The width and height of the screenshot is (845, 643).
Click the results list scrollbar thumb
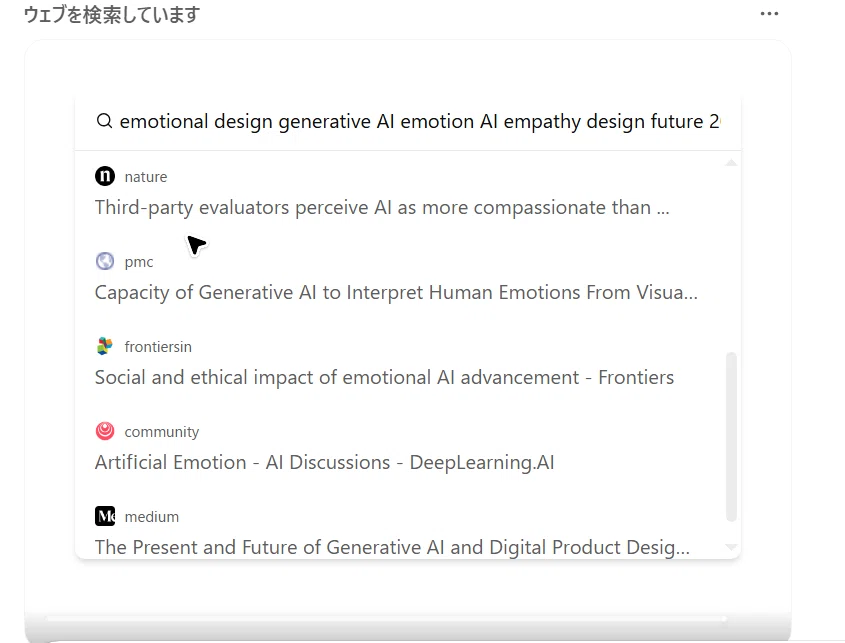click(x=731, y=437)
